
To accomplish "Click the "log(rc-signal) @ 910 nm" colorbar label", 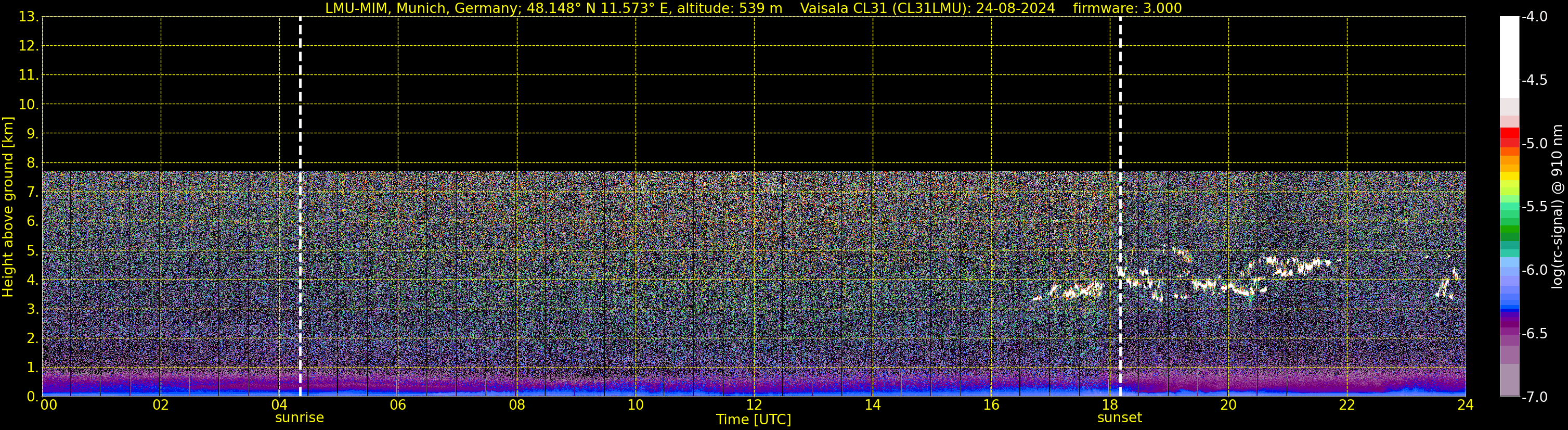I will (x=1557, y=207).
